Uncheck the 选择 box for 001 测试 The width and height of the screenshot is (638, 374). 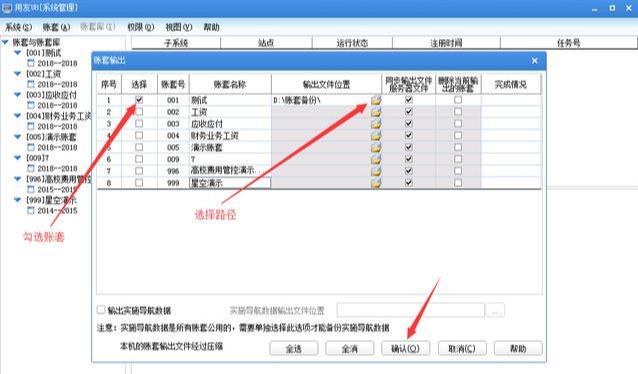139,100
